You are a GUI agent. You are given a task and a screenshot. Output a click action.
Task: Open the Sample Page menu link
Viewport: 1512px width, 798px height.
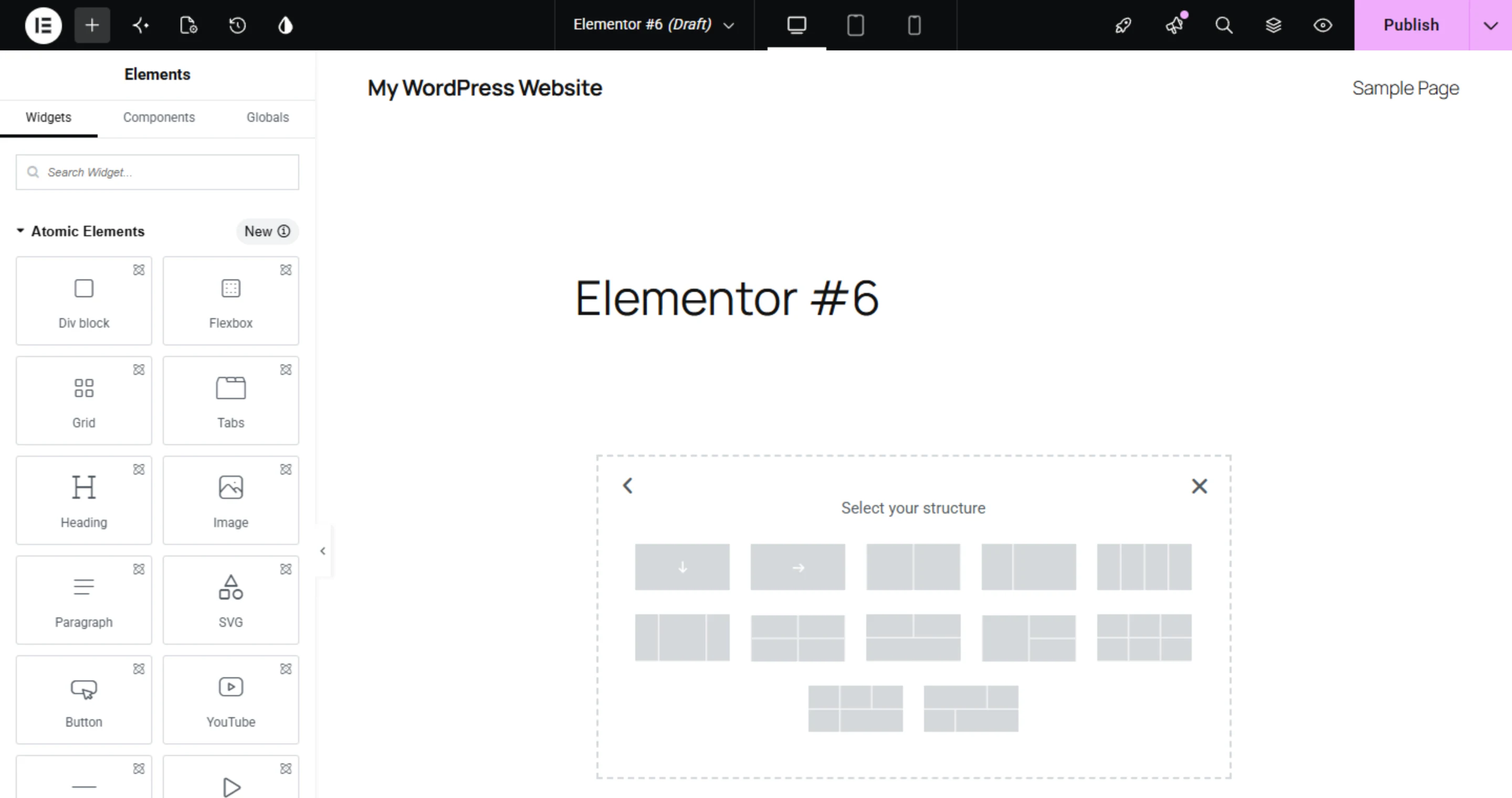click(x=1405, y=88)
